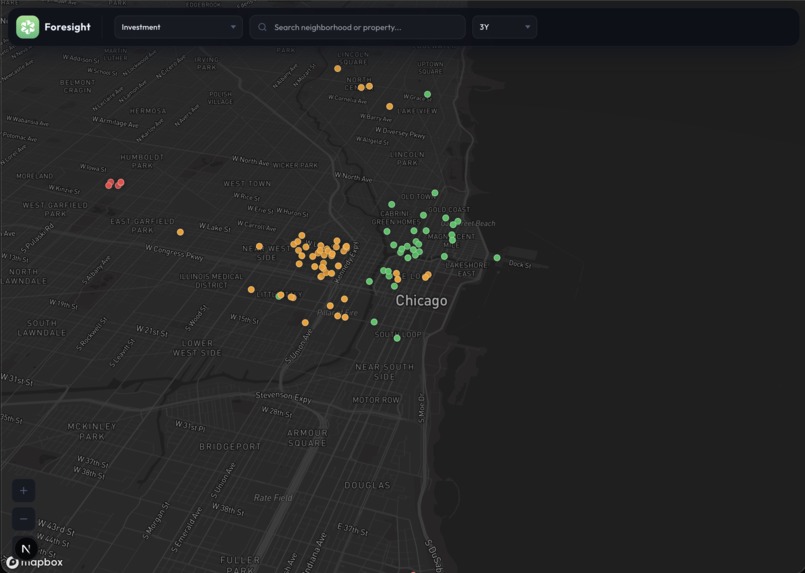Viewport: 805px width, 573px height.
Task: Zoom in with the plus map button
Action: pos(24,490)
